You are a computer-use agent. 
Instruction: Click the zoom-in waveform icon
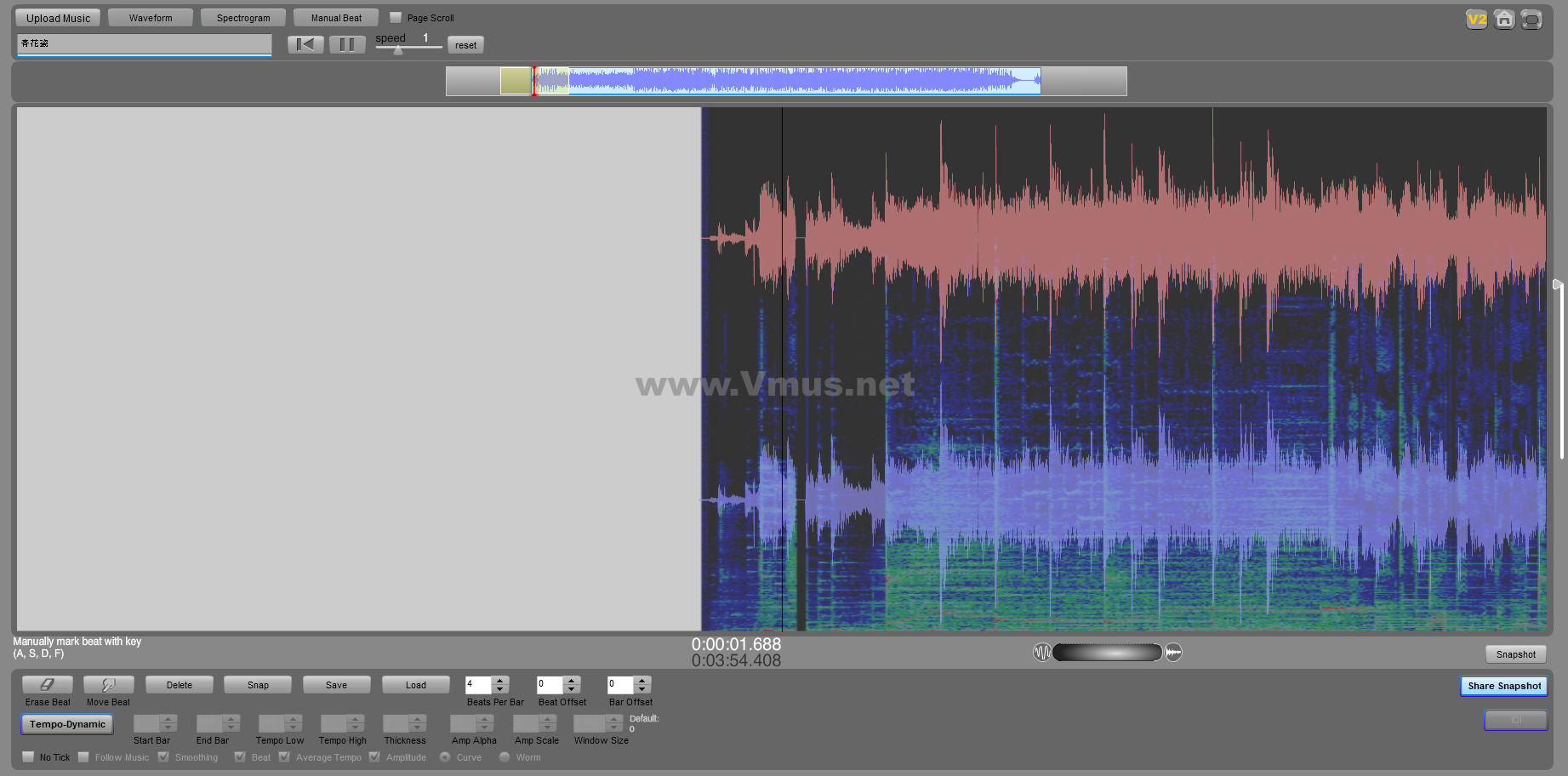click(1173, 653)
